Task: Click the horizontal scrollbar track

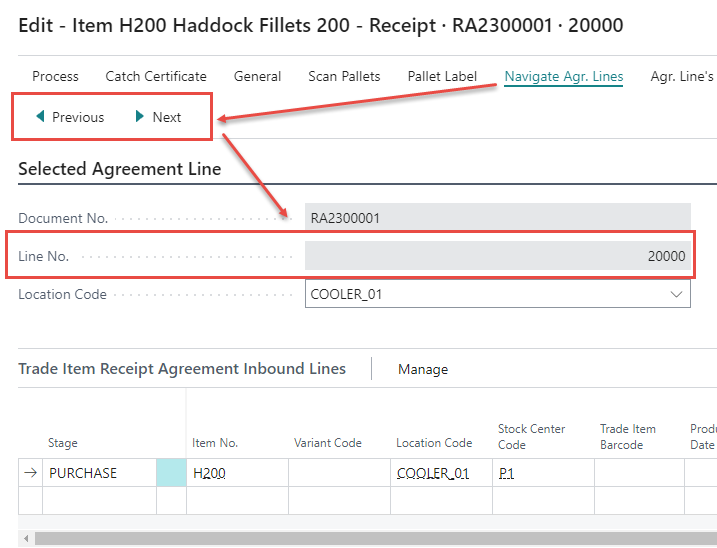Action: tap(370, 539)
